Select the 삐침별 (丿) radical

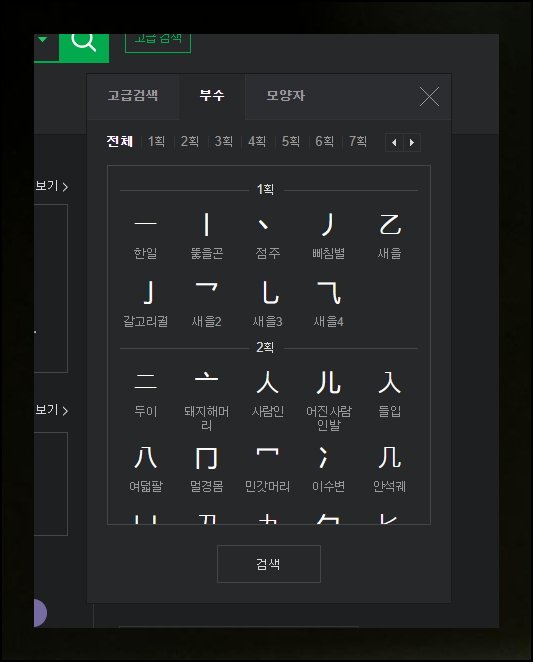[x=329, y=236]
